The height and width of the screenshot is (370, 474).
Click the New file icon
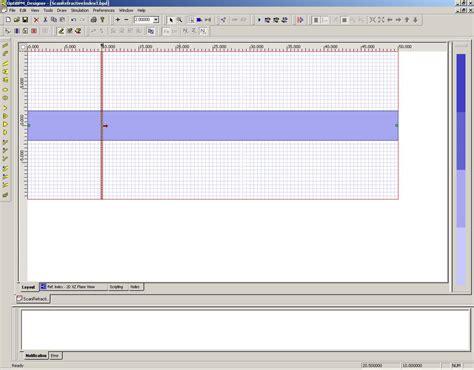coord(8,20)
